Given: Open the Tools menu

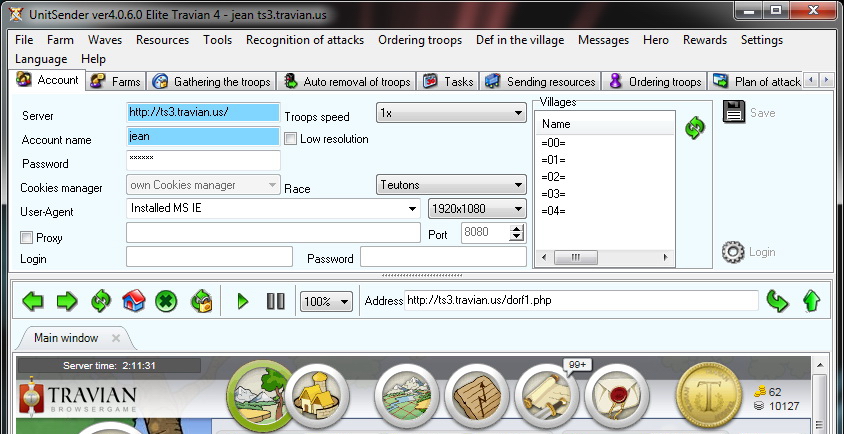Looking at the screenshot, I should pos(217,40).
